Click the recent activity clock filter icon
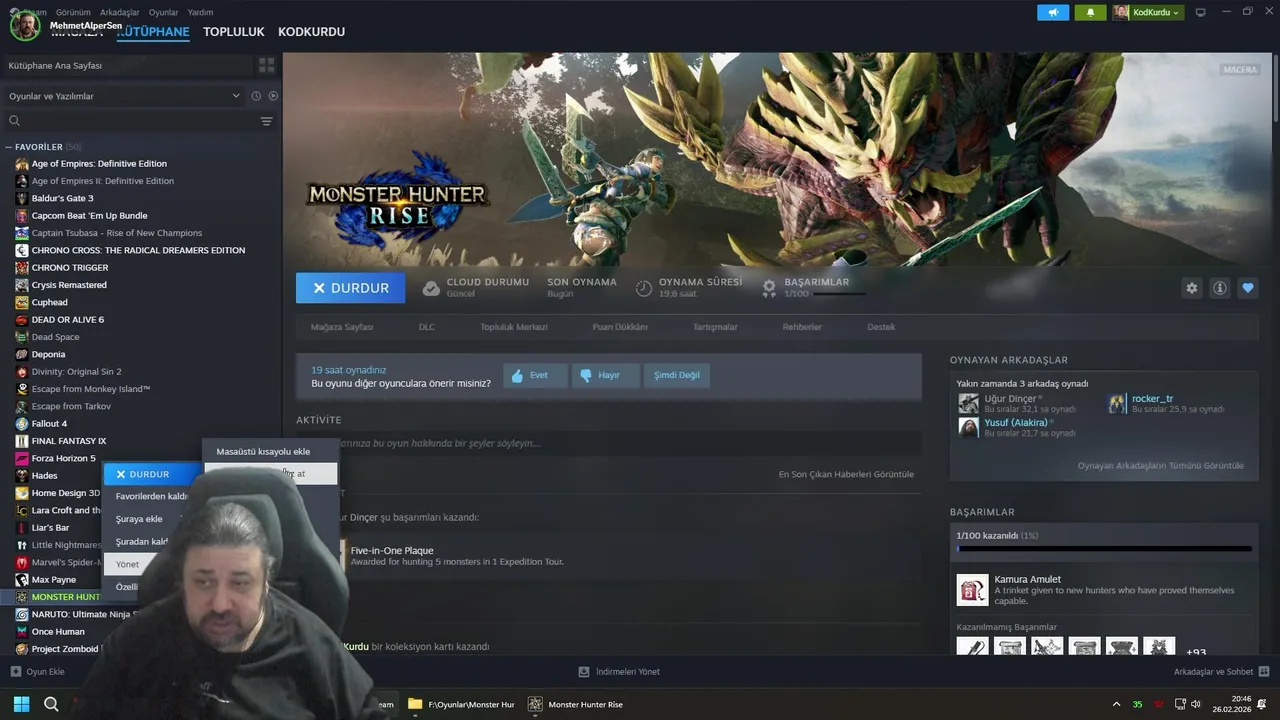The height and width of the screenshot is (720, 1280). tap(256, 96)
